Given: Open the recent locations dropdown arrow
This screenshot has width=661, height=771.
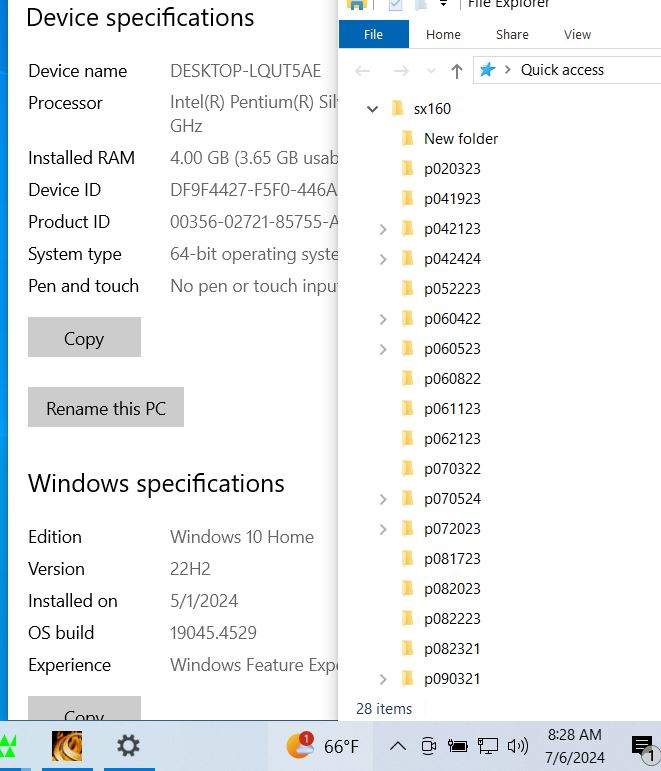Looking at the screenshot, I should (x=431, y=71).
